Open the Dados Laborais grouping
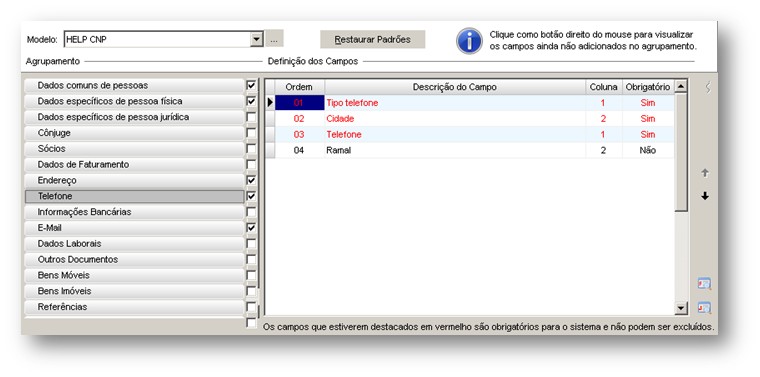This screenshot has width=760, height=377. (x=134, y=244)
